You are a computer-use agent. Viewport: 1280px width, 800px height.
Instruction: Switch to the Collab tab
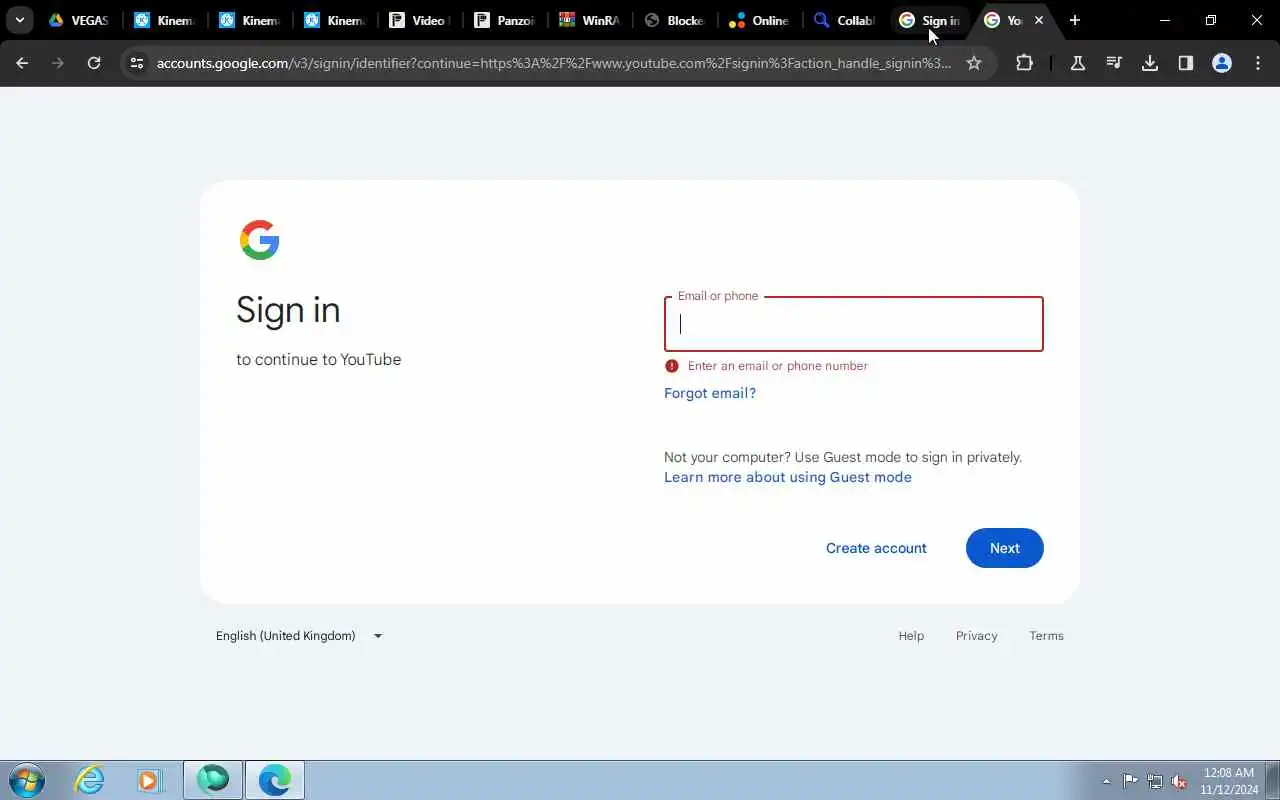pos(845,20)
